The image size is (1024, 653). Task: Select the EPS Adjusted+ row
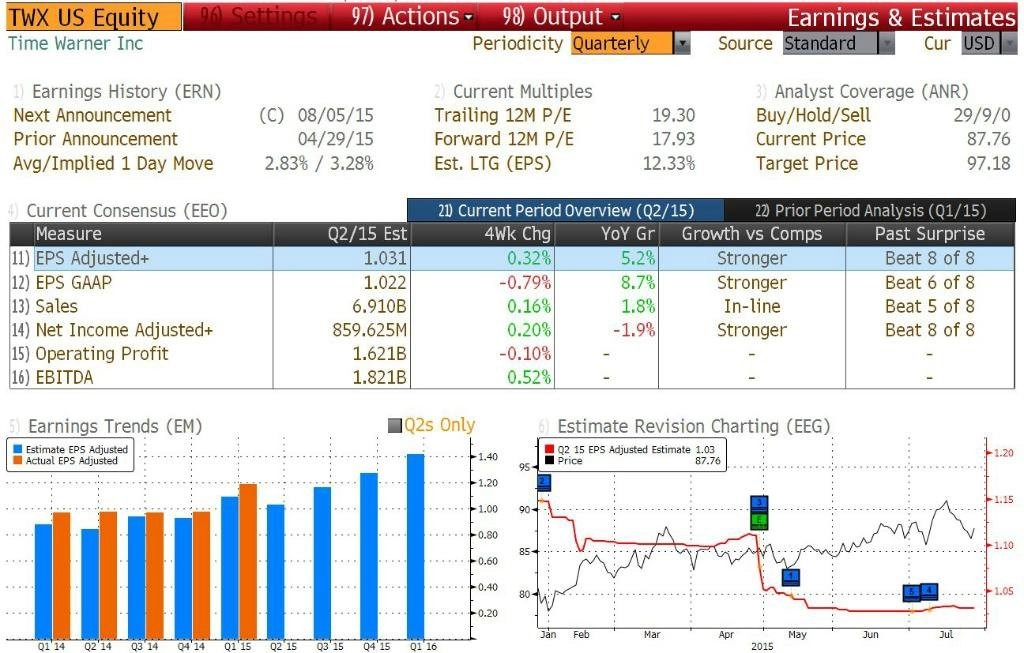512,259
